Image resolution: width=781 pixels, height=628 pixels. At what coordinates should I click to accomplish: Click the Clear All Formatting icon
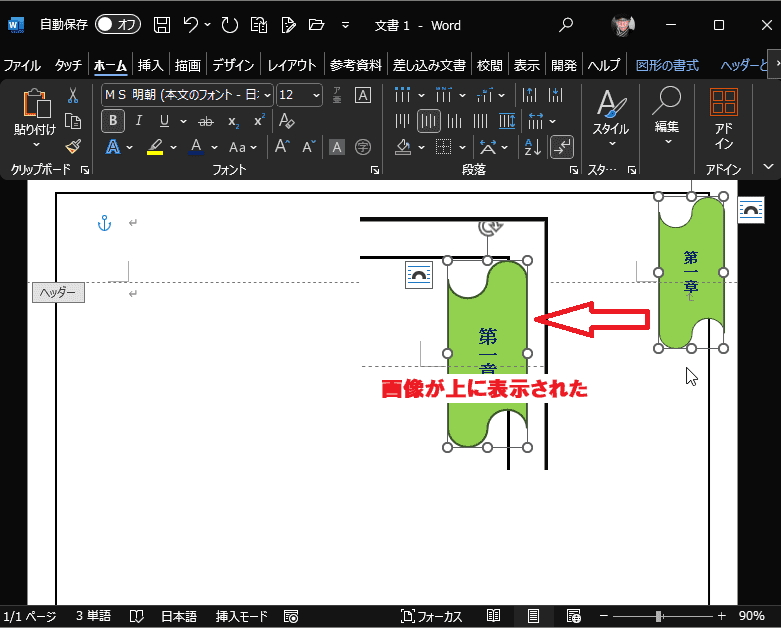(286, 121)
